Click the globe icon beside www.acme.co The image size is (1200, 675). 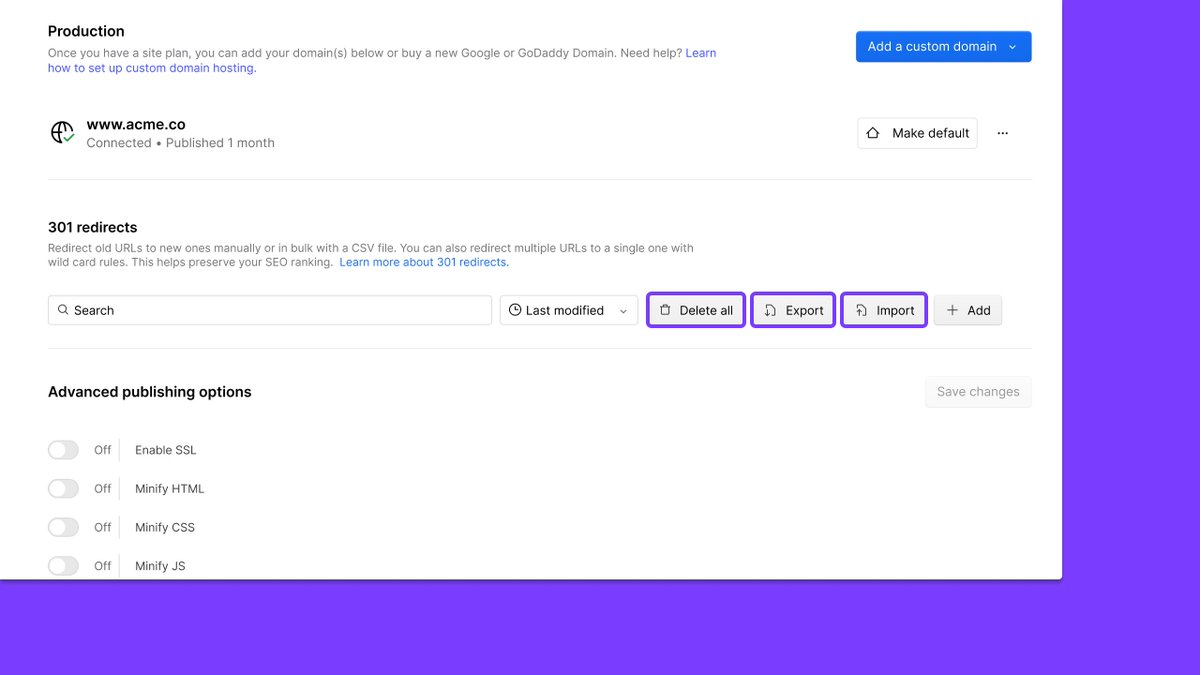[x=61, y=132]
